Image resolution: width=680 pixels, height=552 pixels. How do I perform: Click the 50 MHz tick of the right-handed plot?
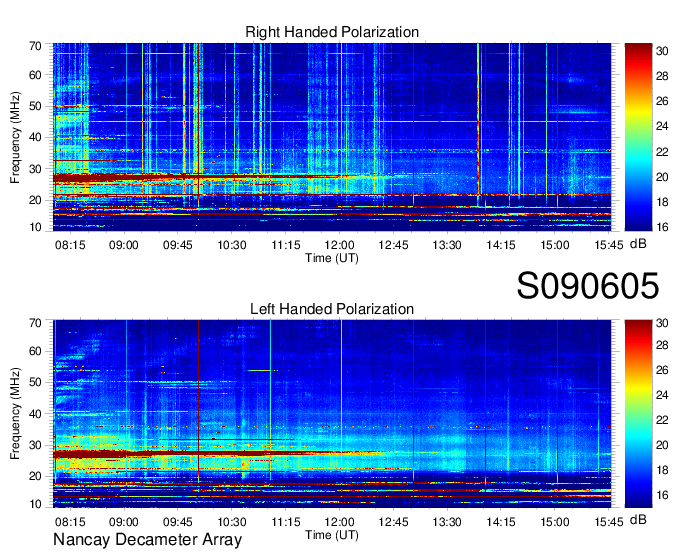(x=35, y=107)
